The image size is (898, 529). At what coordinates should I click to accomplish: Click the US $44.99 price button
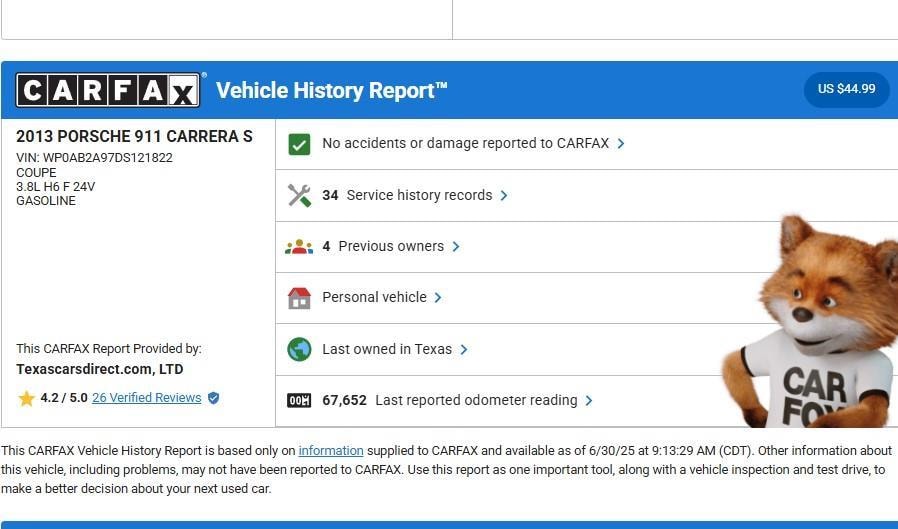click(x=846, y=89)
